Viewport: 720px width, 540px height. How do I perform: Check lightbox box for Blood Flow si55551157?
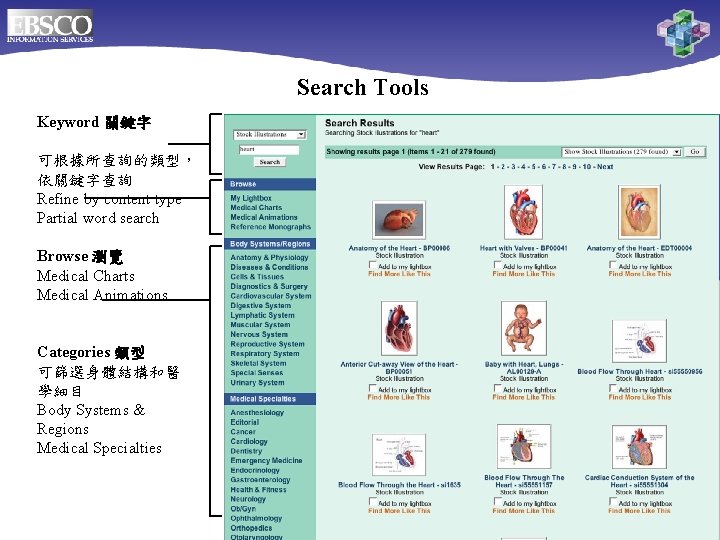pyautogui.click(x=498, y=502)
